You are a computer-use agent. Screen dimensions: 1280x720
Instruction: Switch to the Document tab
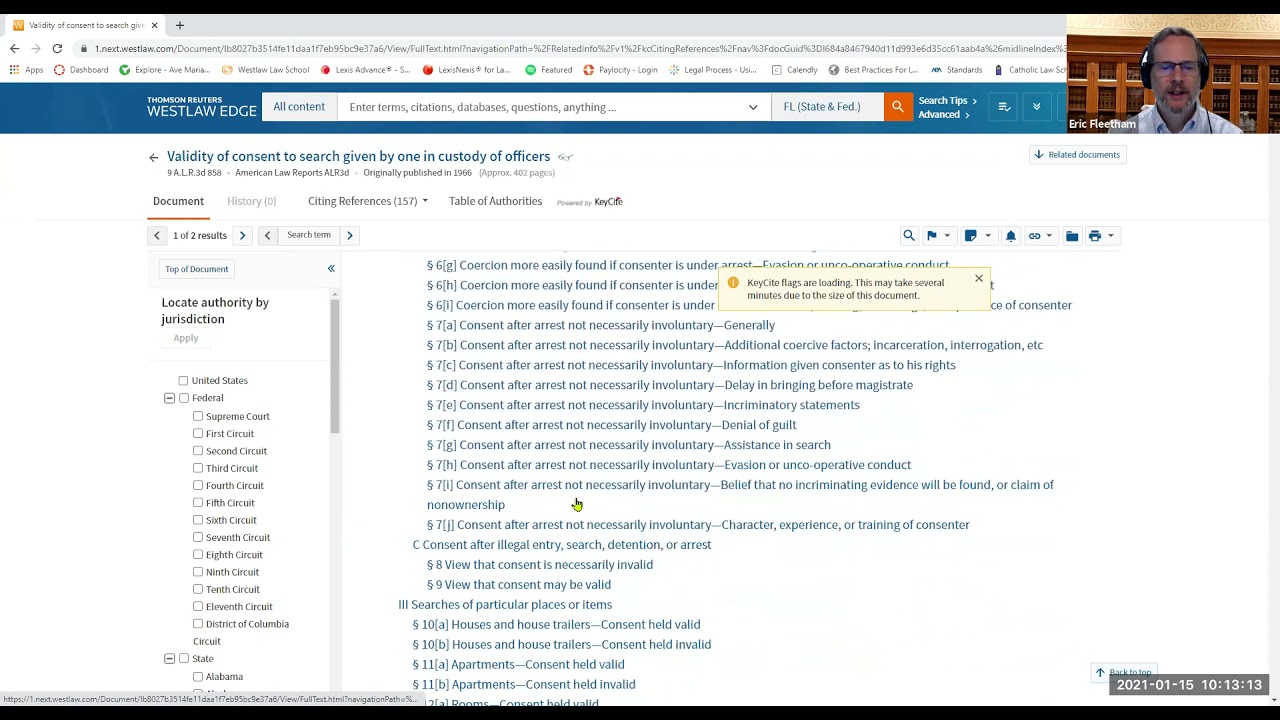(178, 201)
